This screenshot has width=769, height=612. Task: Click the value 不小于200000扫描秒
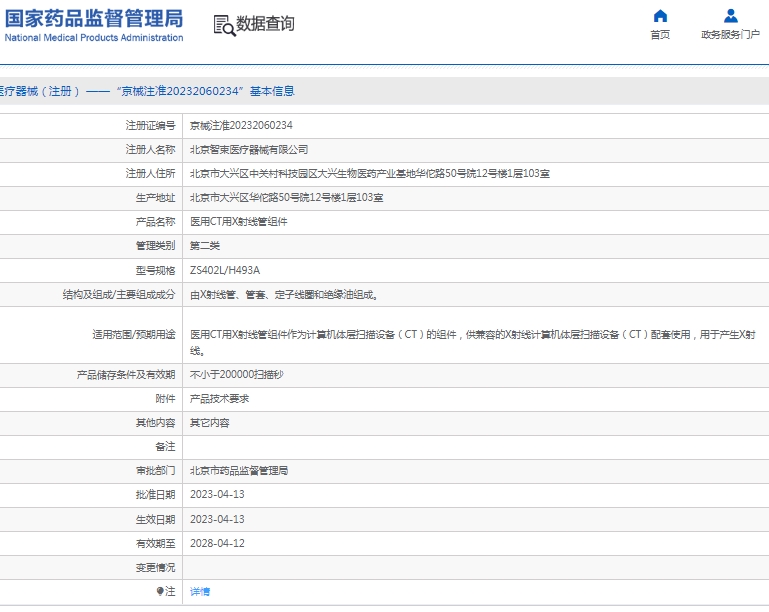236,375
